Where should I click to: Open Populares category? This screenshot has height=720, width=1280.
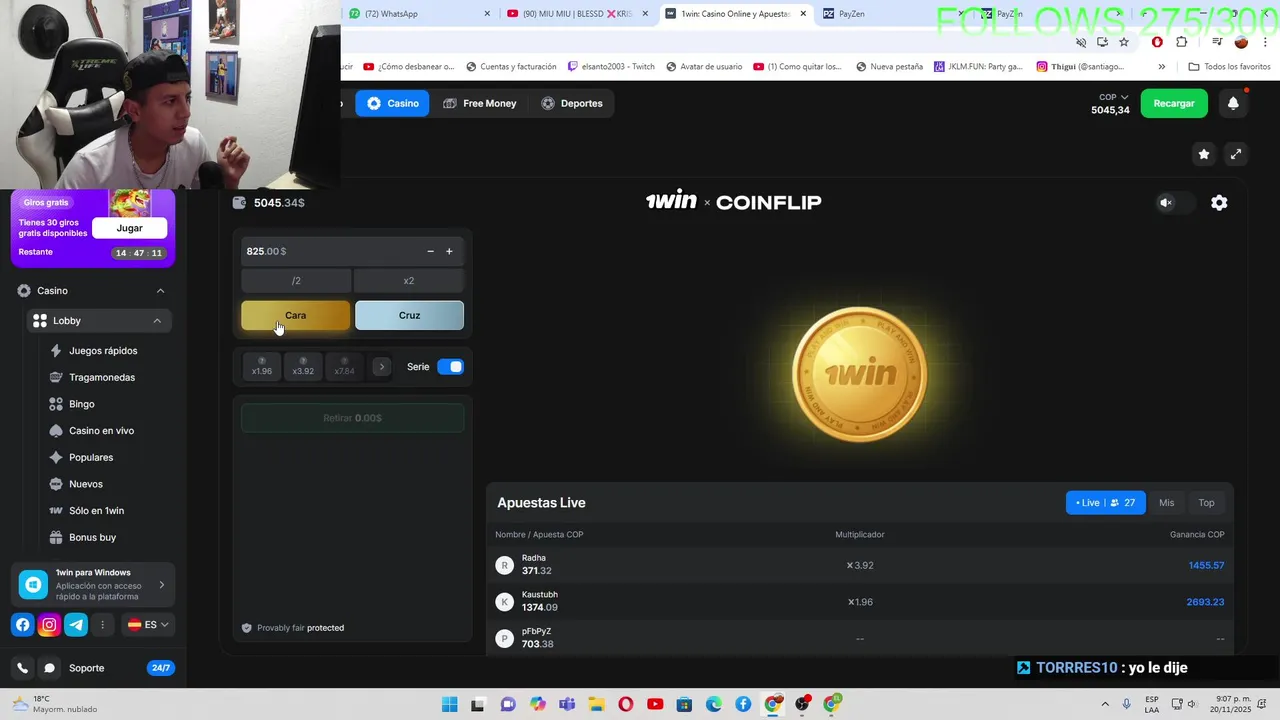91,458
